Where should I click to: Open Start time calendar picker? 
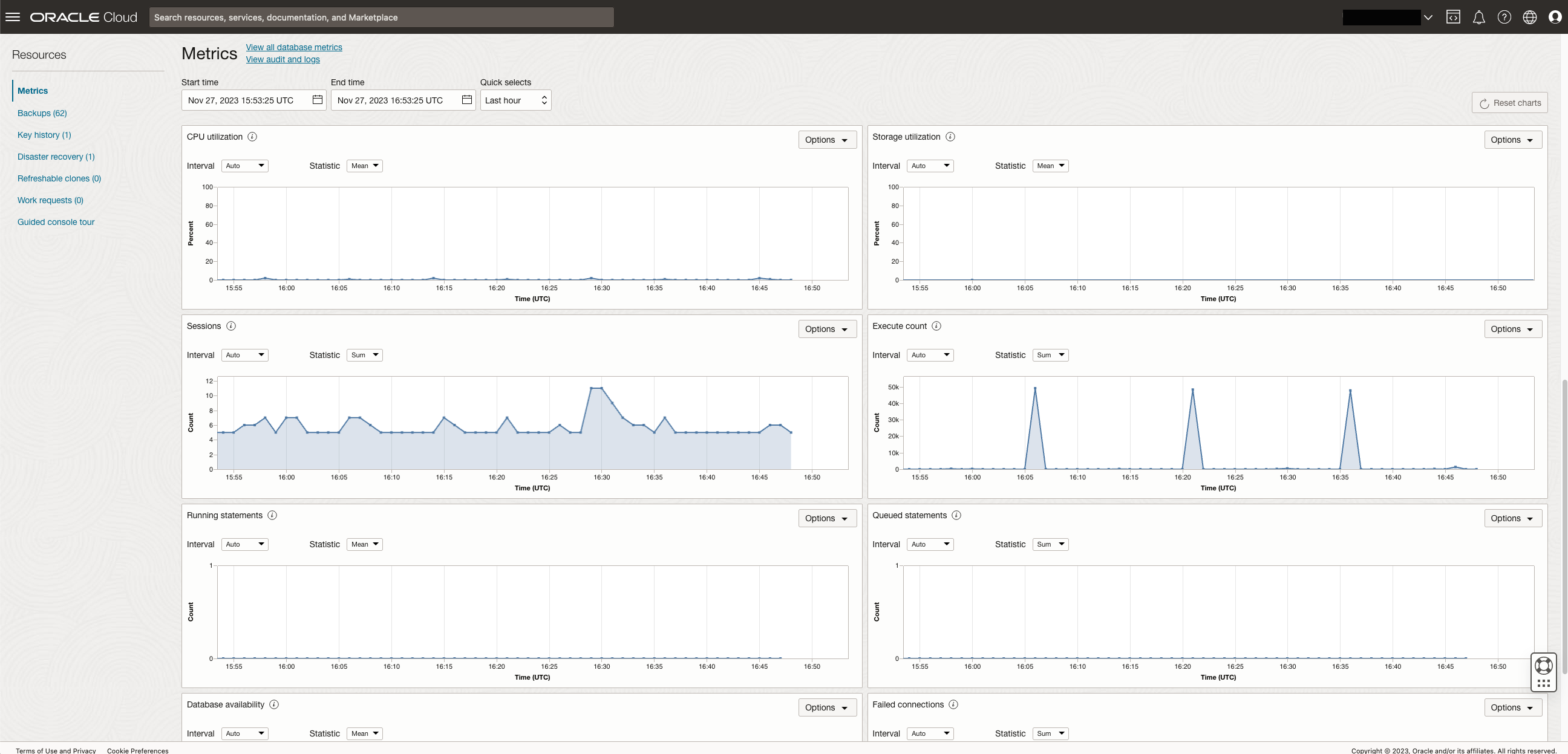click(317, 100)
